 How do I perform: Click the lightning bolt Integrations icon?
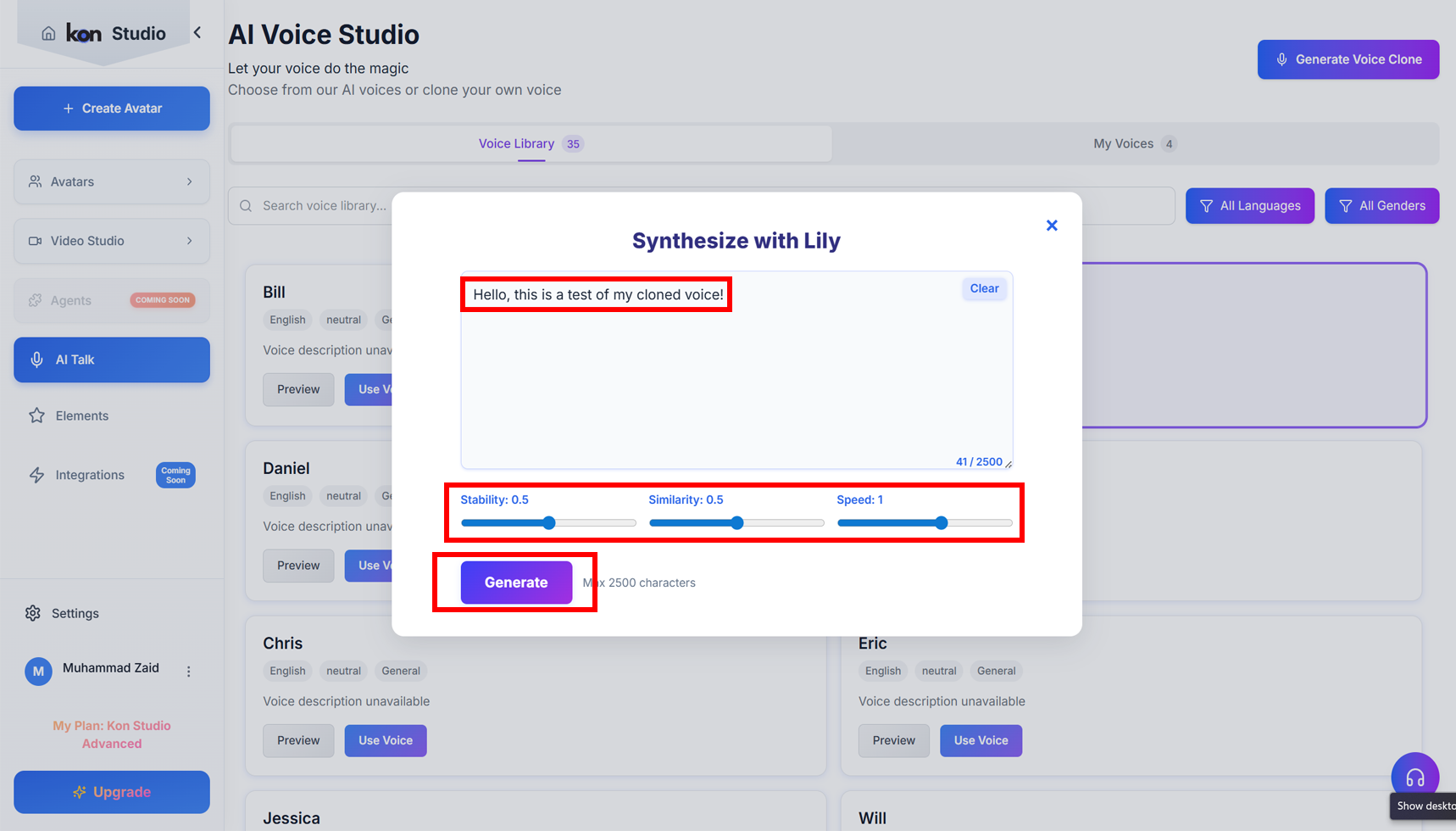click(36, 475)
